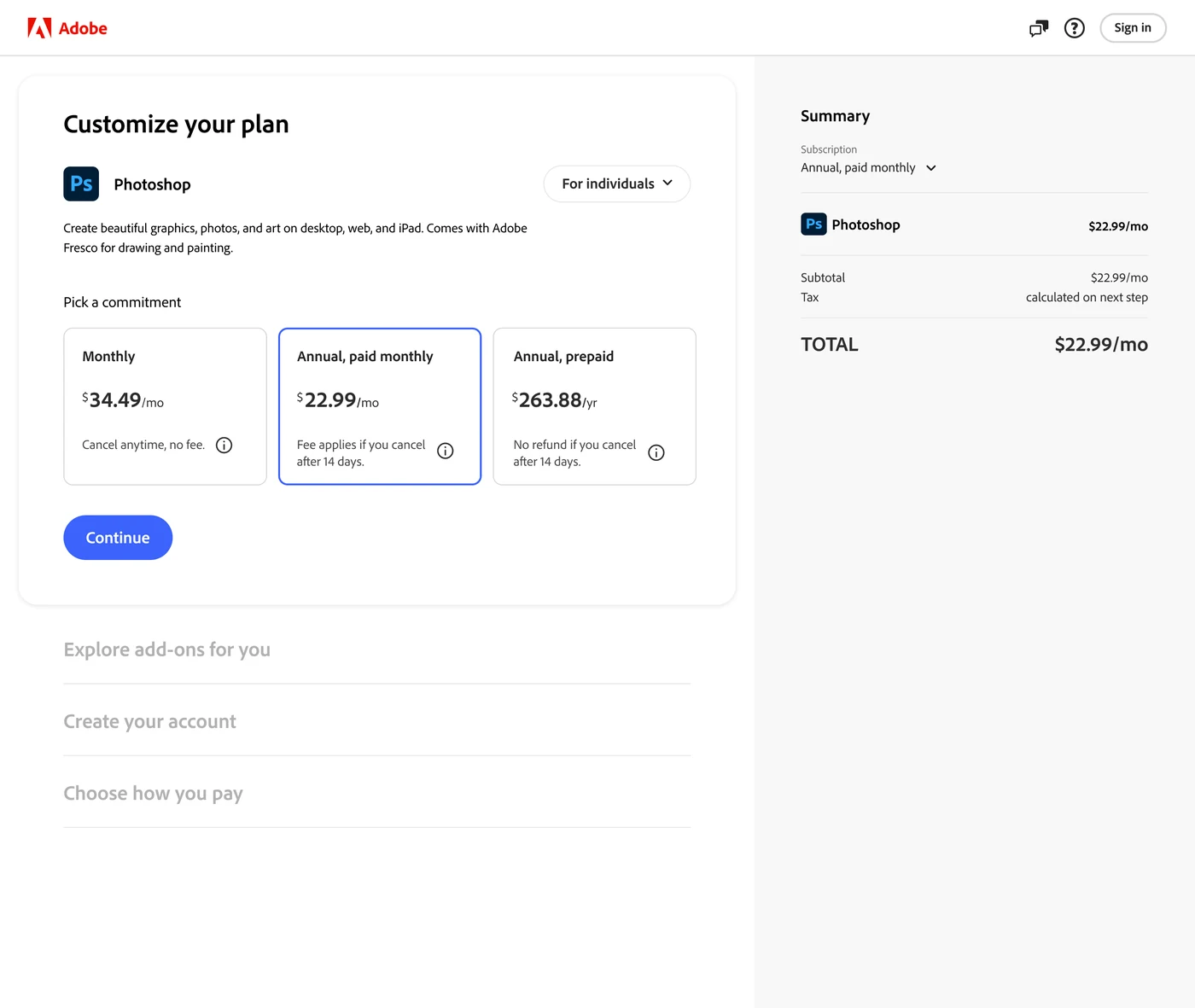The width and height of the screenshot is (1195, 1008).
Task: Click the Continue button
Action: coord(118,538)
